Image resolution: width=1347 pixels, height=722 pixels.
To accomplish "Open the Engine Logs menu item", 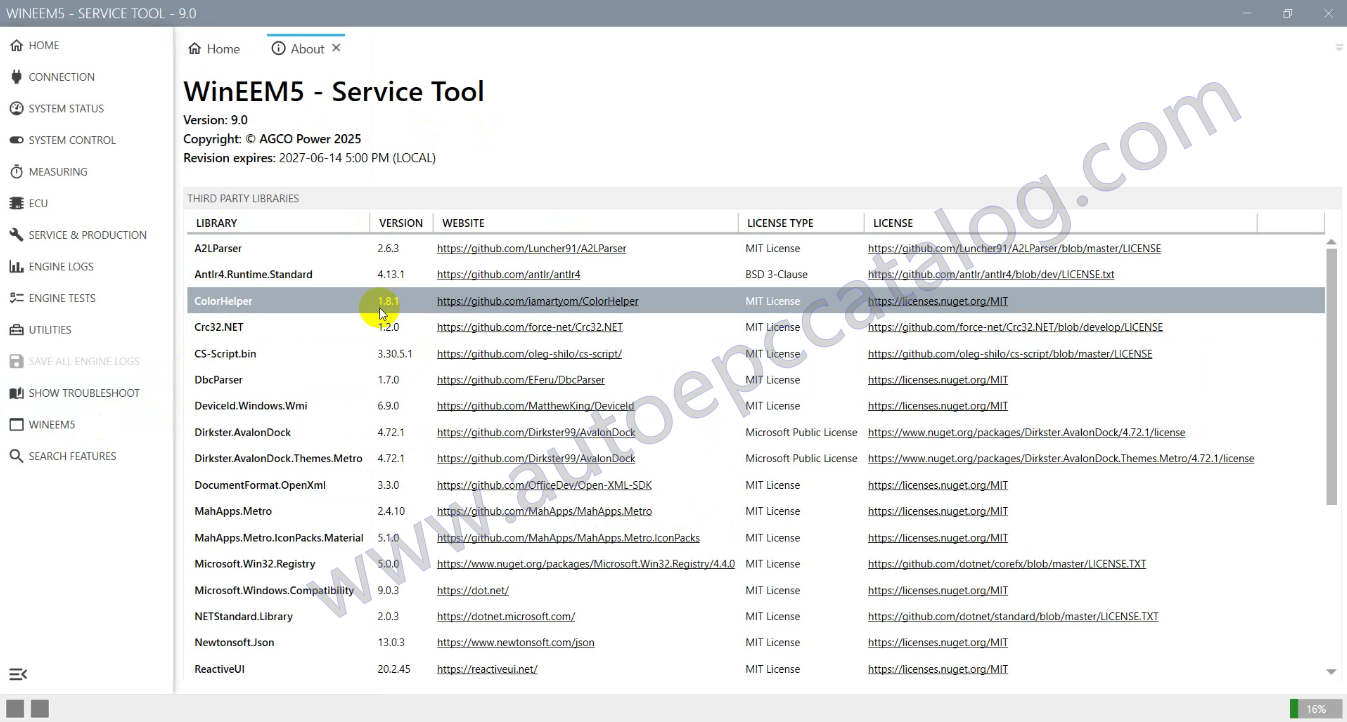I will [x=86, y=267].
